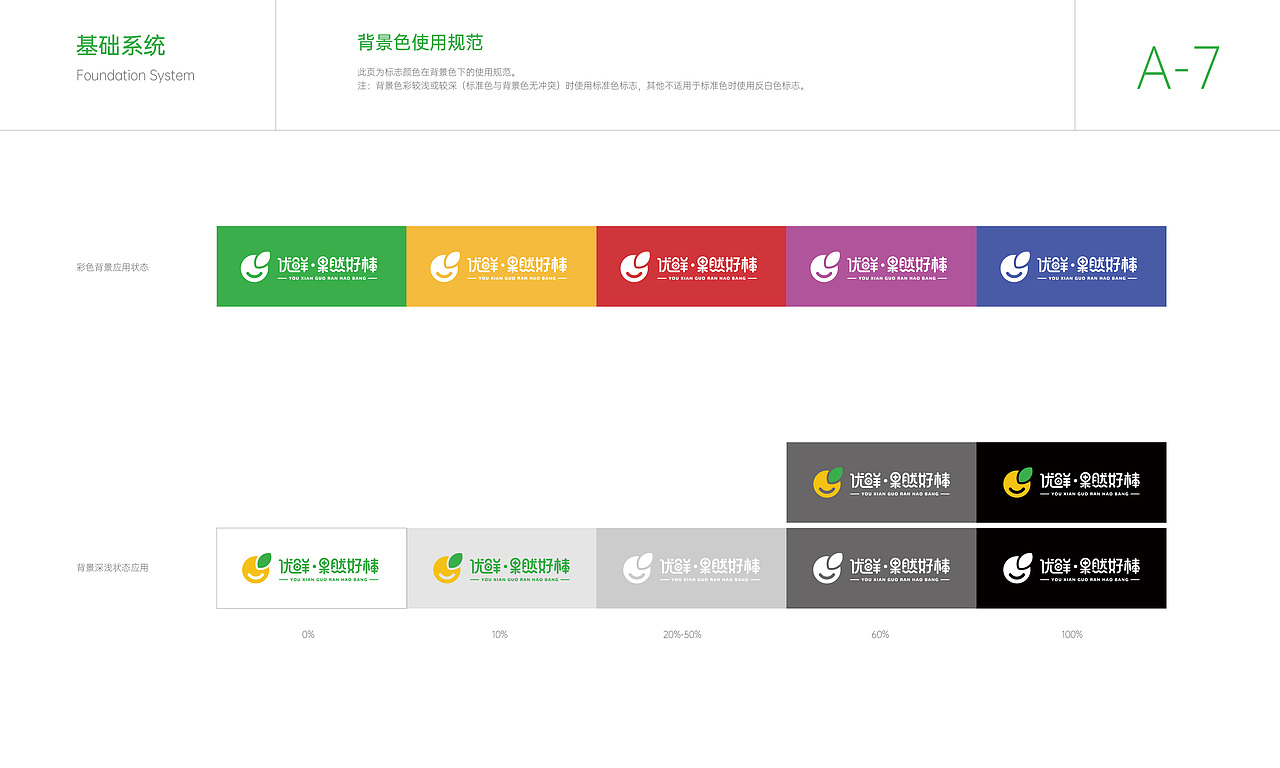Click the color logo on dark gray panel
Viewport: 1280px width, 768px height.
881,482
